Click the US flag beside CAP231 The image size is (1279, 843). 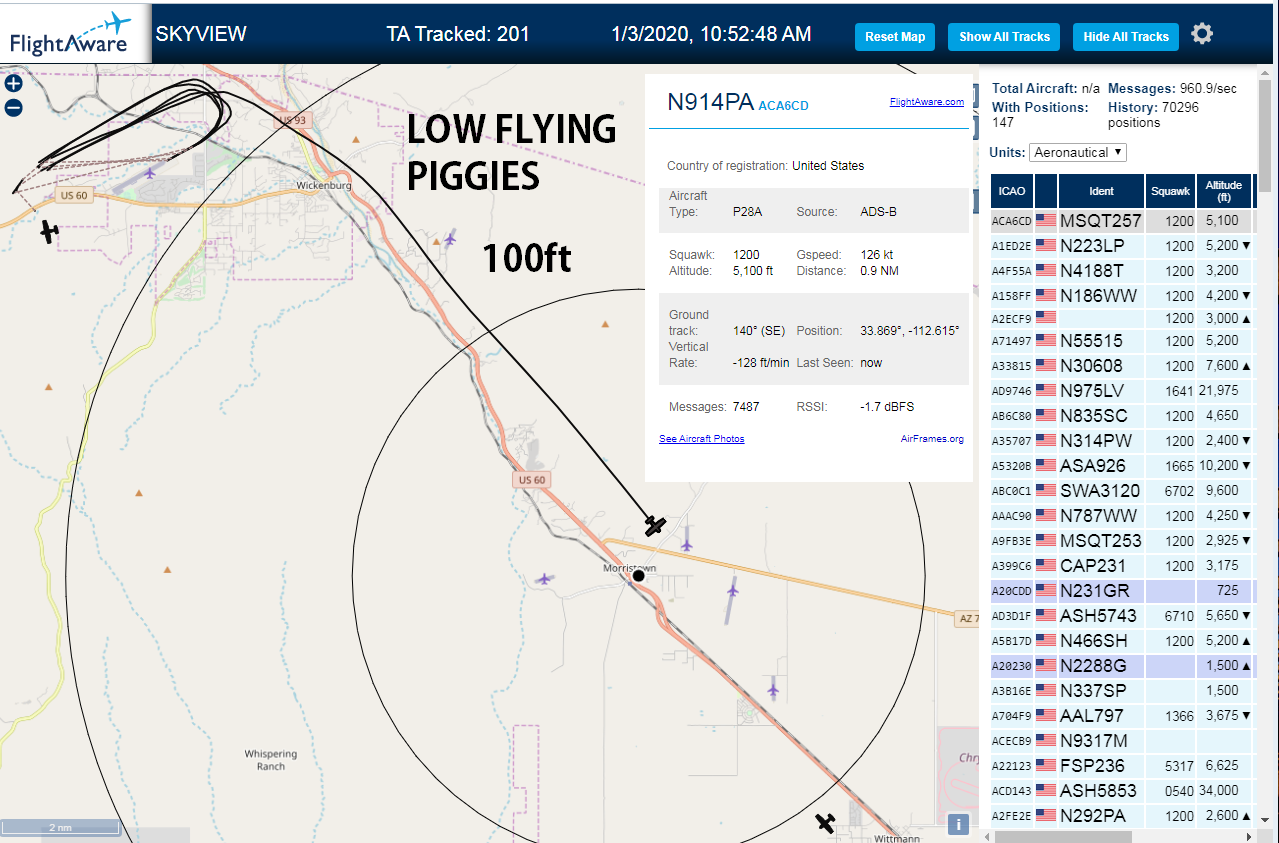coord(1046,565)
